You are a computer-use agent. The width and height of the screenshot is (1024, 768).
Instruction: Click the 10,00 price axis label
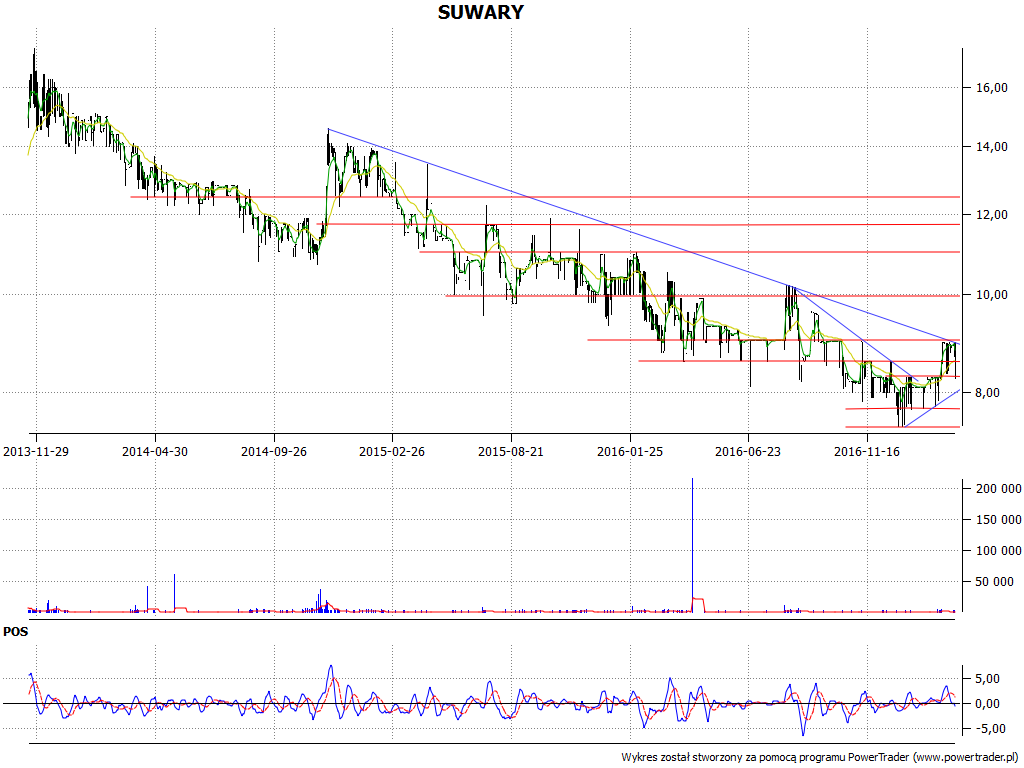pos(991,295)
